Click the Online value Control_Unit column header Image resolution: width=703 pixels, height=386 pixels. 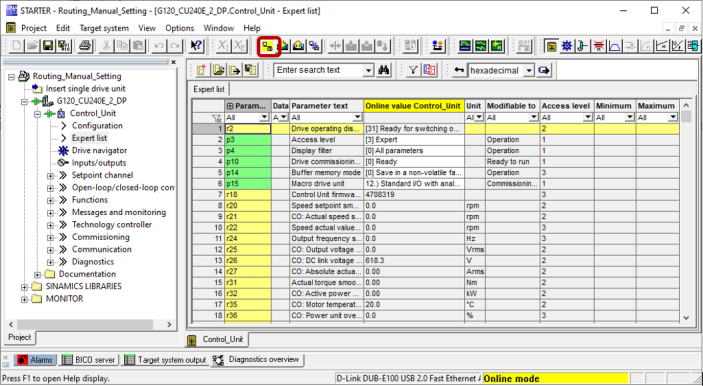pyautogui.click(x=414, y=106)
